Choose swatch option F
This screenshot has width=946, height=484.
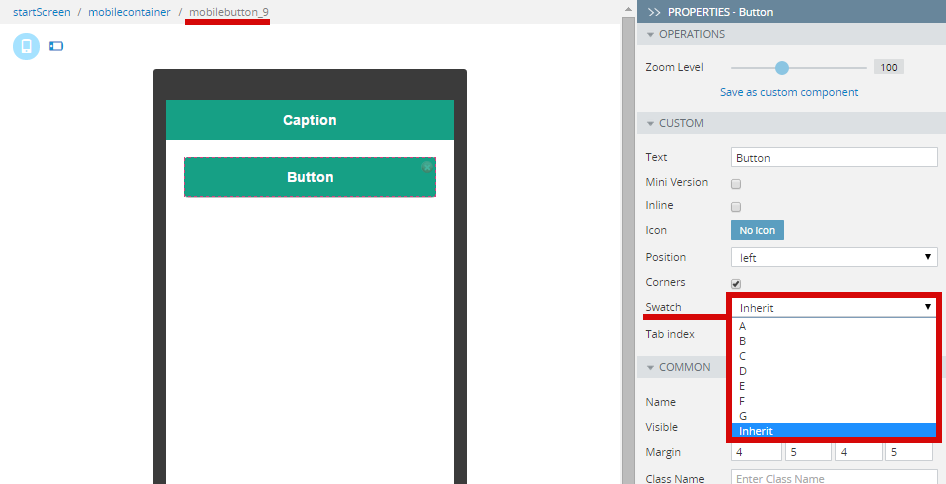[834, 401]
